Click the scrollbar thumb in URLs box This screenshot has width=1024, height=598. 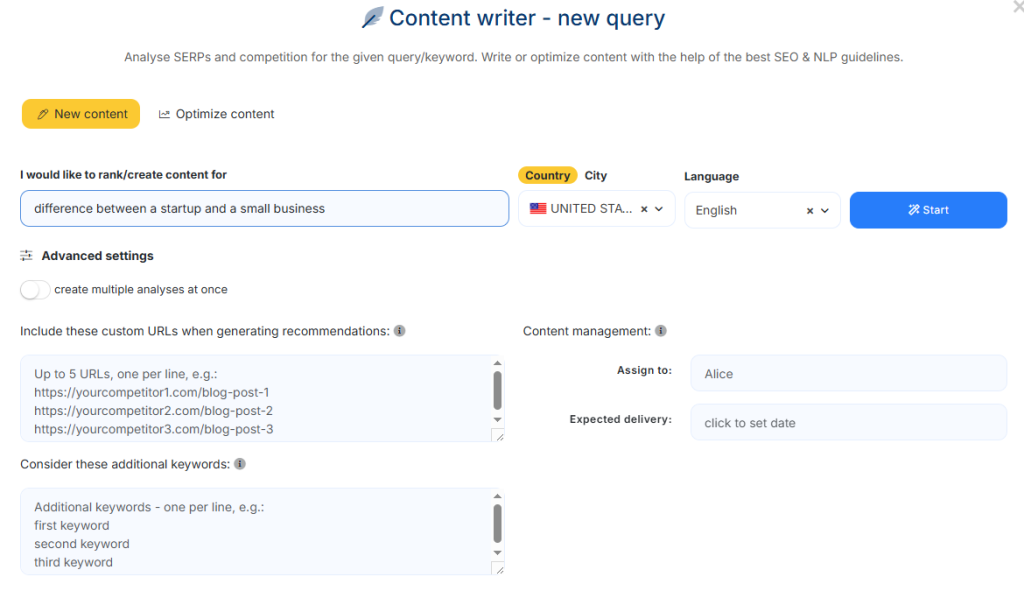click(x=498, y=390)
